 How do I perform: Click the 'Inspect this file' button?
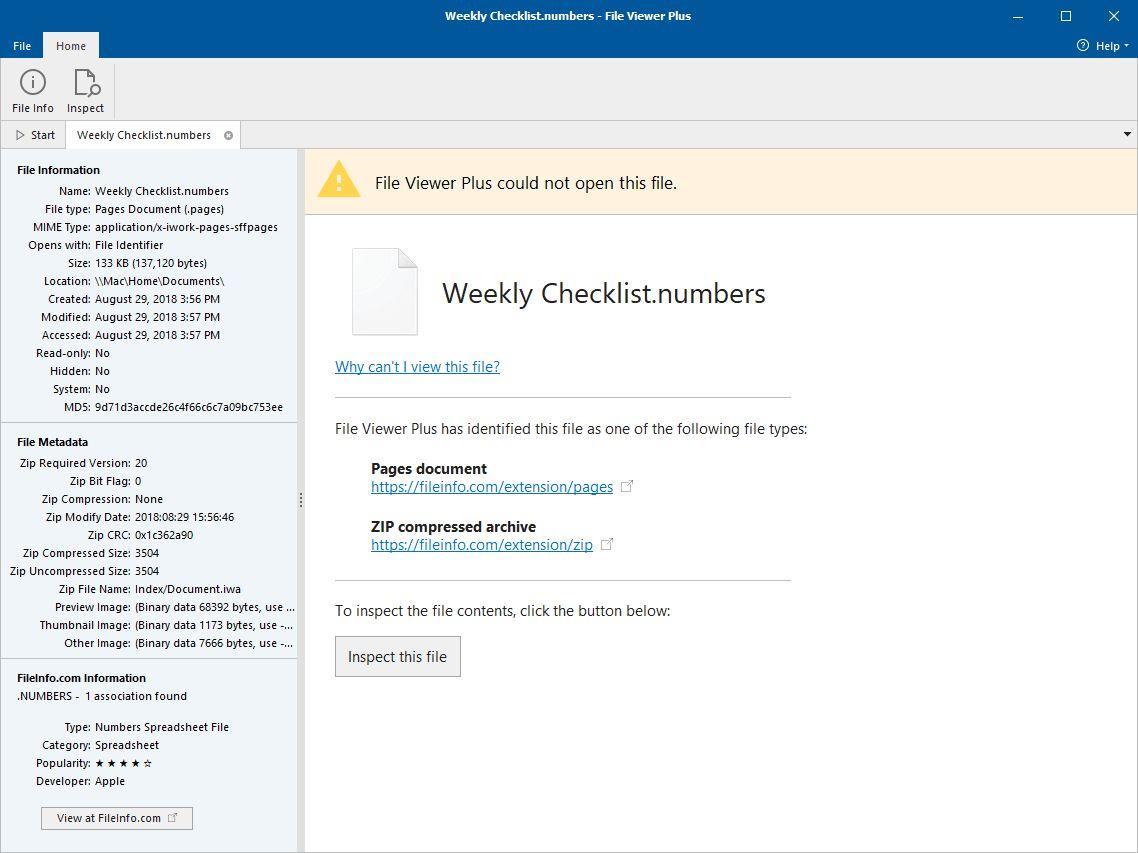click(x=398, y=656)
